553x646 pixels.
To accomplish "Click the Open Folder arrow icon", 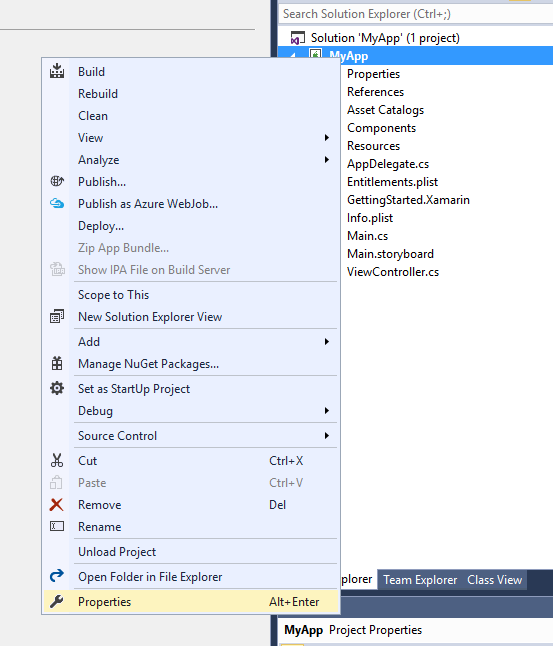I will click(57, 576).
